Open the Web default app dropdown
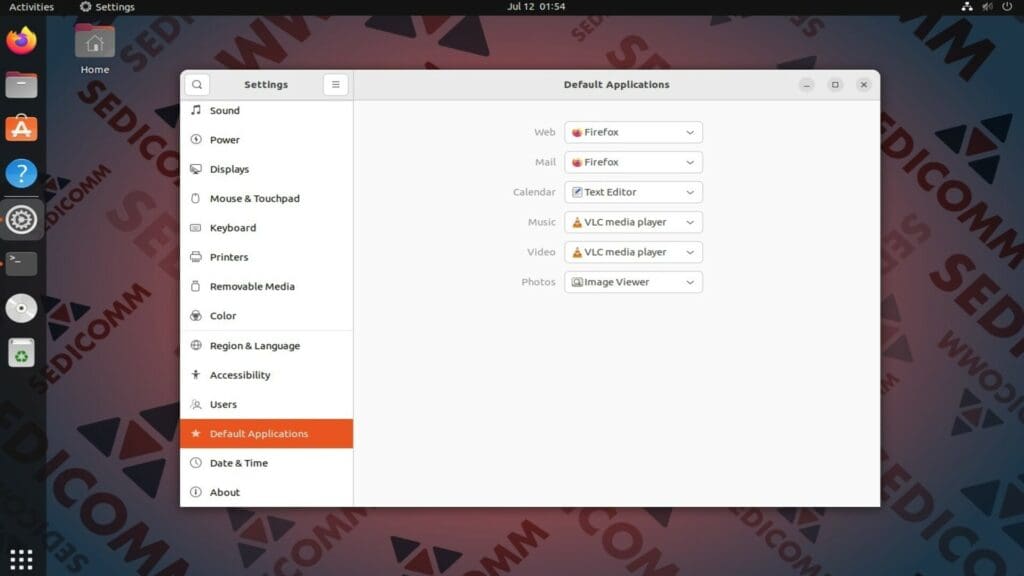This screenshot has width=1024, height=576. (633, 132)
